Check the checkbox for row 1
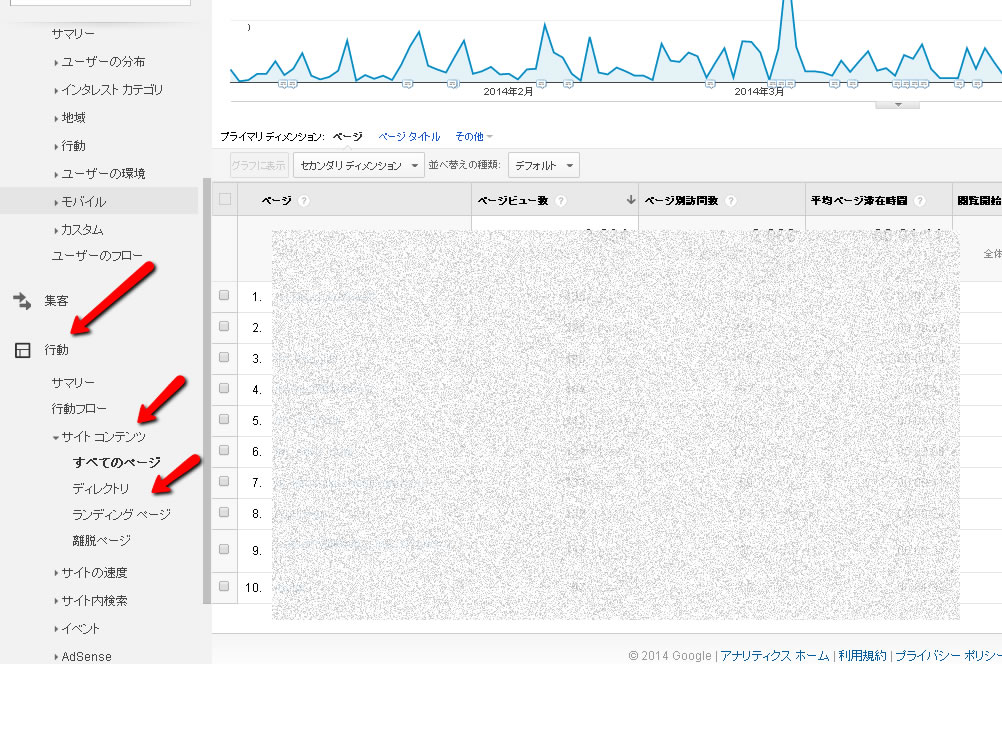The width and height of the screenshot is (1002, 753). tap(224, 295)
